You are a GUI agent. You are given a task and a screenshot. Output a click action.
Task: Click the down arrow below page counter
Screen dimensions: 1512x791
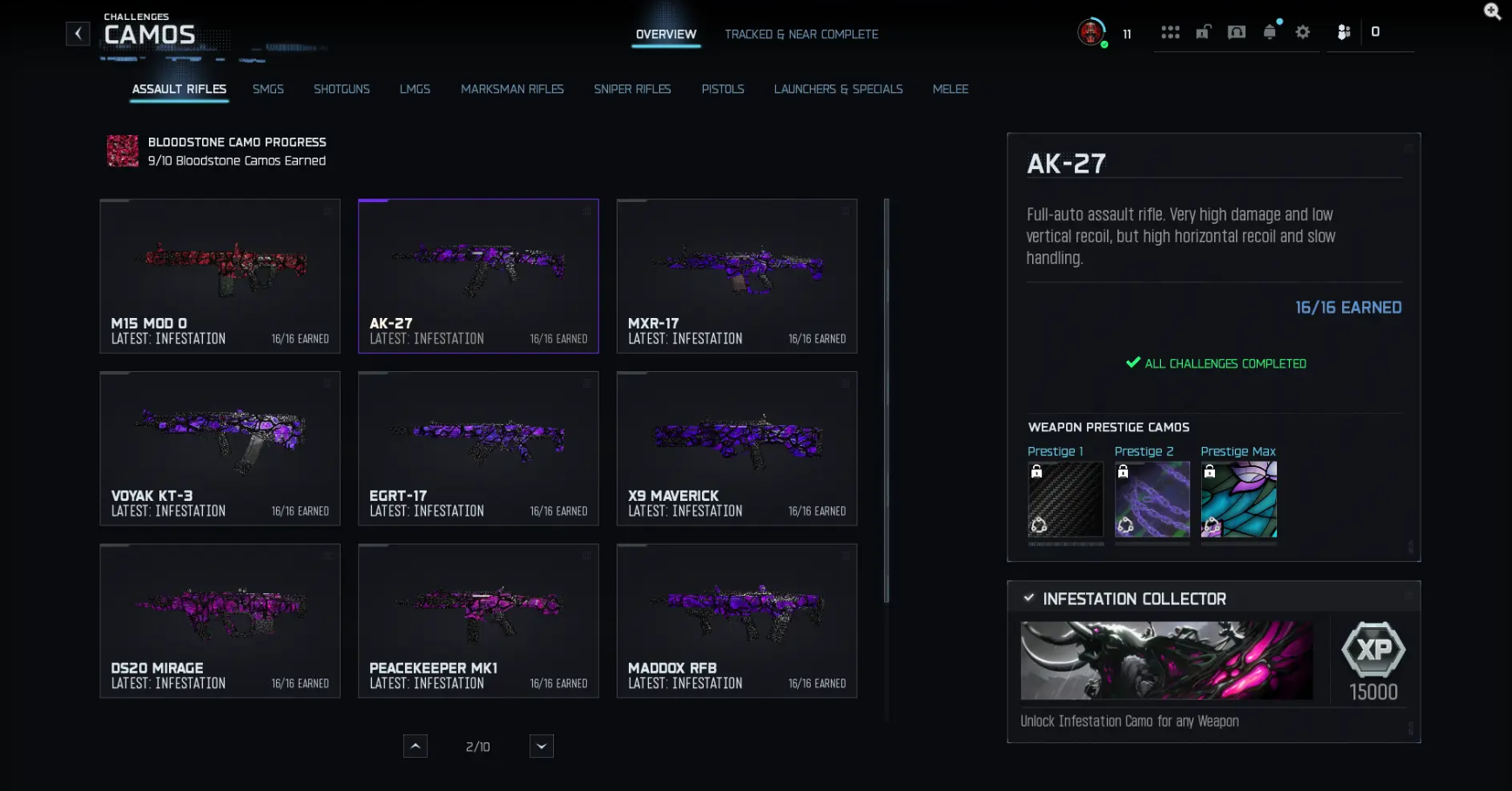click(x=541, y=746)
